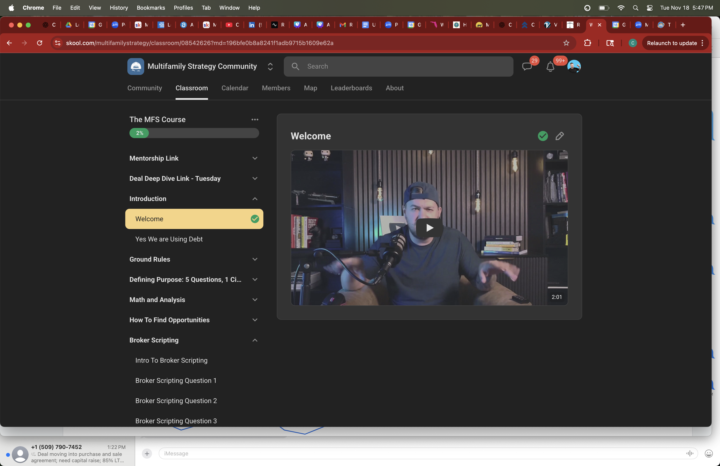The image size is (720, 466).
Task: Expand the Mentorship Link section
Action: 255,158
